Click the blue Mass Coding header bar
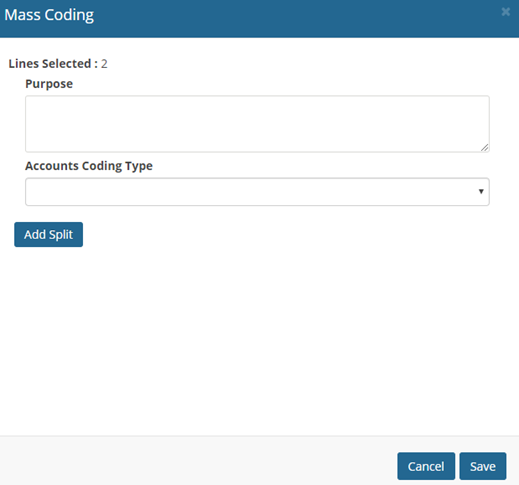 259,18
